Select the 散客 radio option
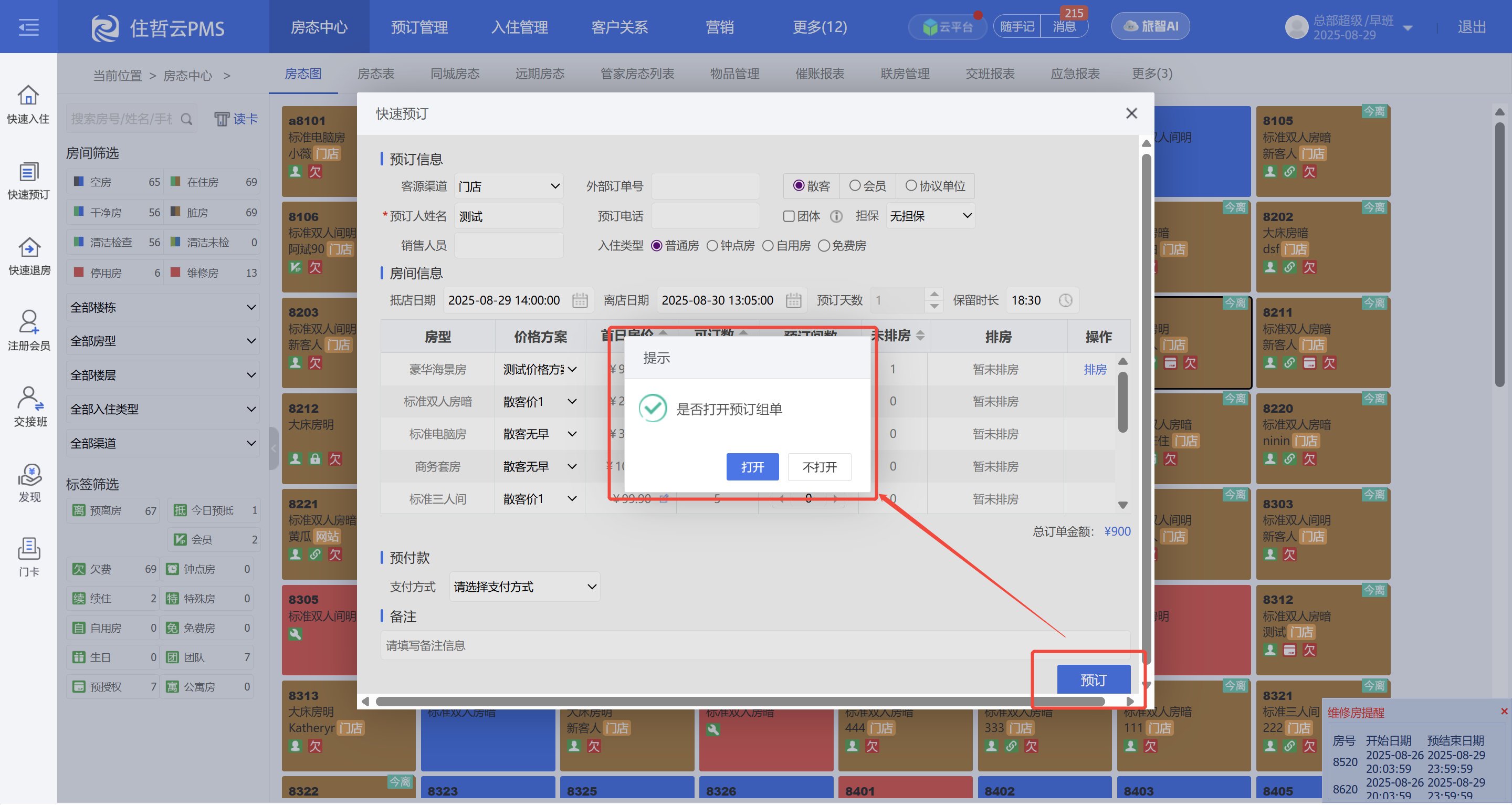The width and height of the screenshot is (1512, 805). [x=798, y=185]
